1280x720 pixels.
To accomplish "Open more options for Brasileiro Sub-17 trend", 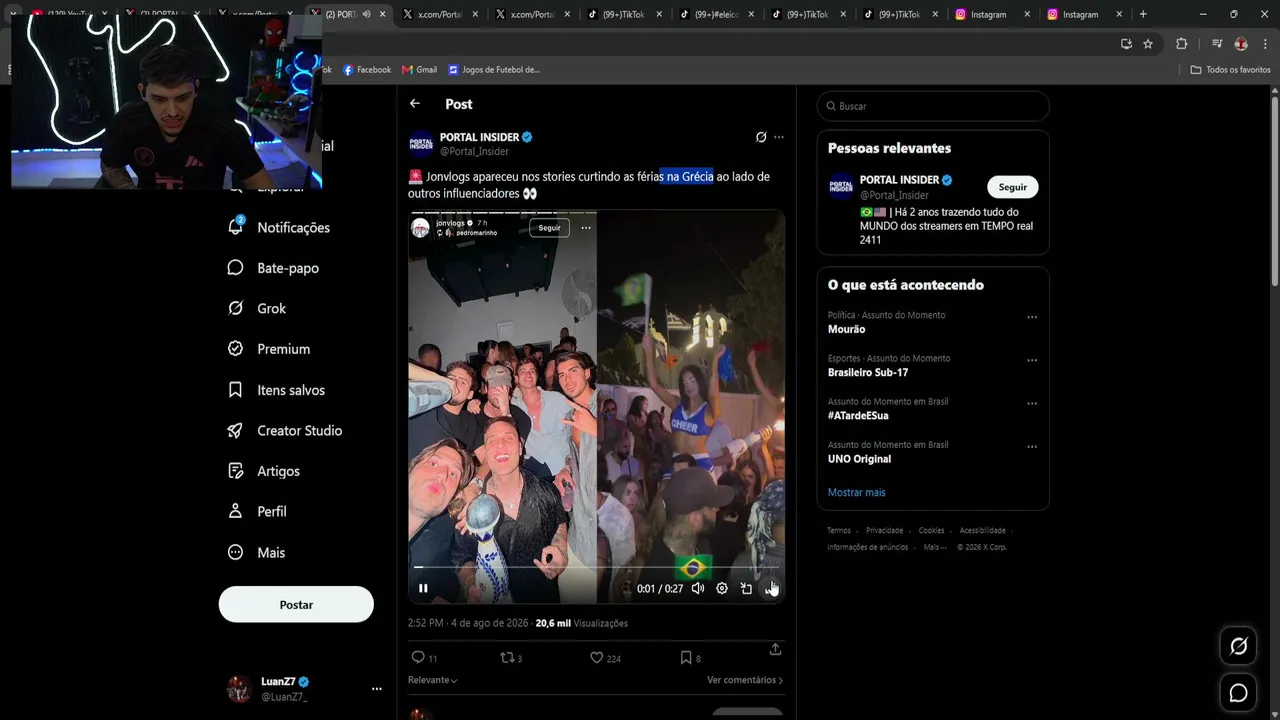I will [x=1032, y=360].
